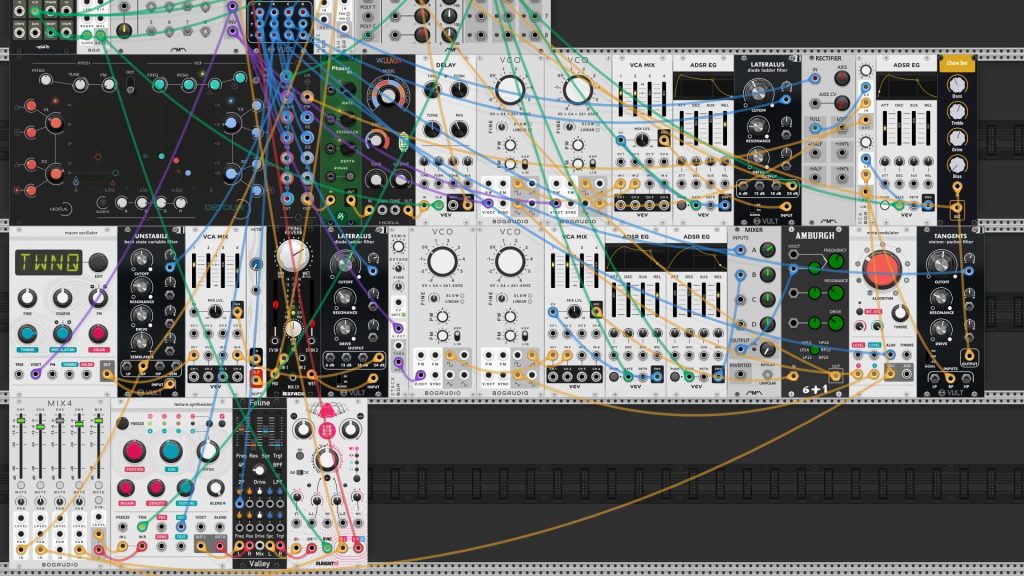Click the pink POSITION knob on texture synthesizer

pos(135,451)
